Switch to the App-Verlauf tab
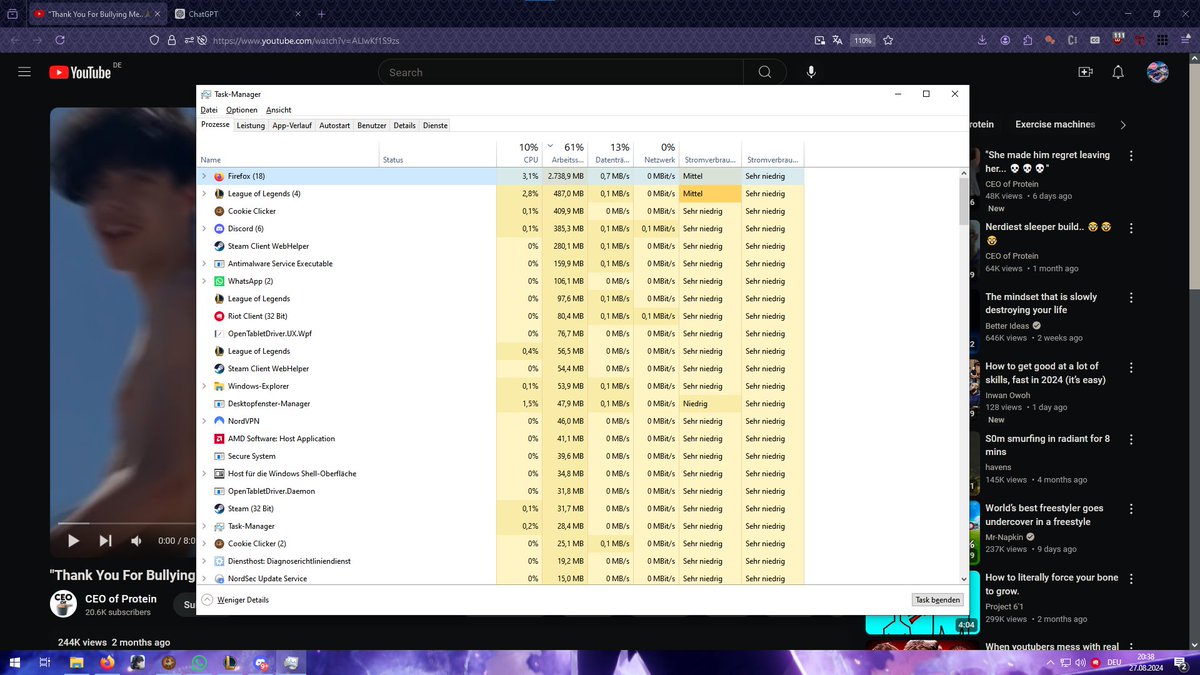 point(292,125)
